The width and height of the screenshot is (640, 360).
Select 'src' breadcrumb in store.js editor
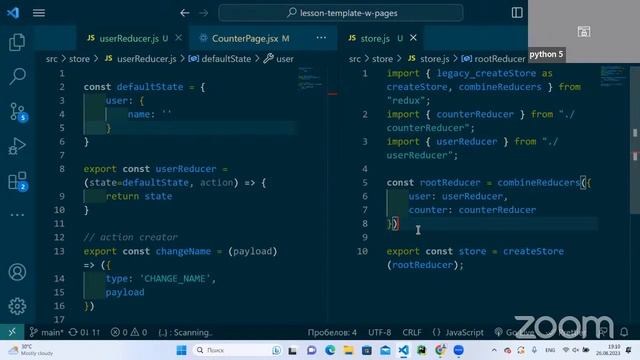click(x=355, y=59)
